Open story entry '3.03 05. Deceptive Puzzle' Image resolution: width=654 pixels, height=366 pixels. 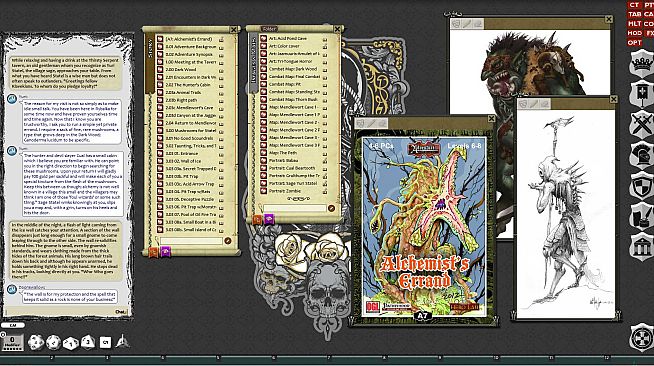point(190,200)
